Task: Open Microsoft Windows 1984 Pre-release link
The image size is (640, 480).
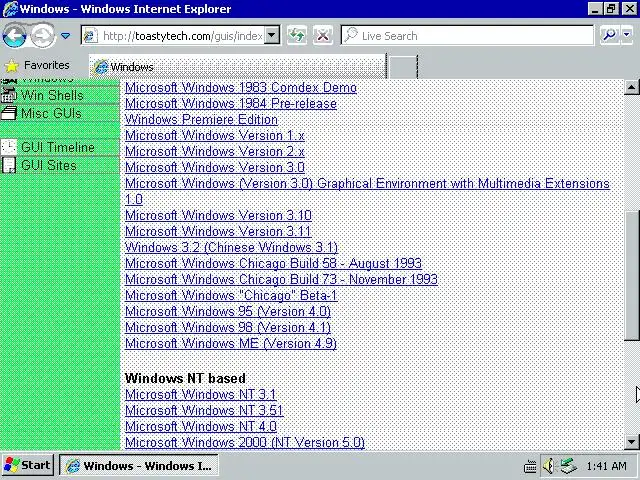Action: (x=231, y=104)
